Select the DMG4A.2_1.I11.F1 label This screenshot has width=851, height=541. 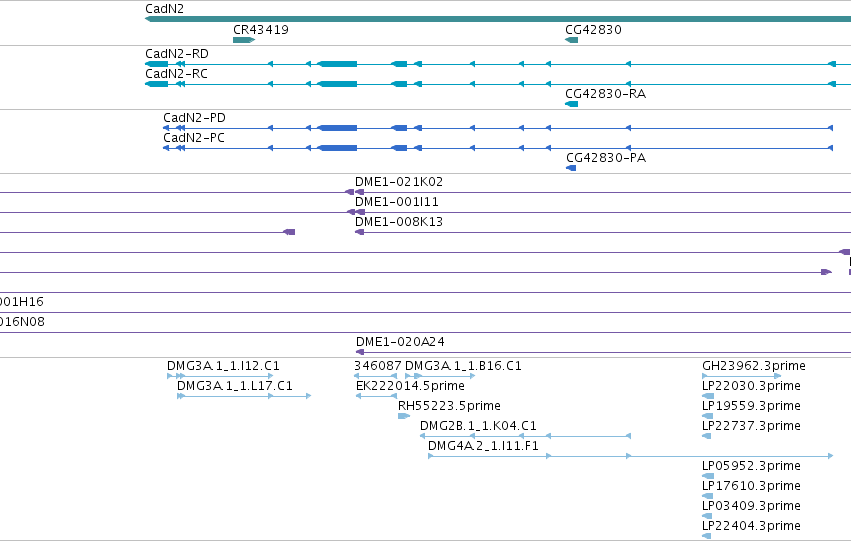point(483,445)
